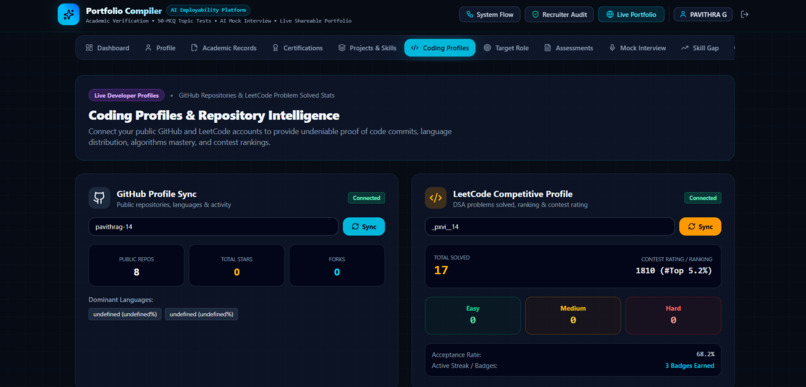Go to the Assessments tab
The image size is (806, 387).
click(x=569, y=48)
